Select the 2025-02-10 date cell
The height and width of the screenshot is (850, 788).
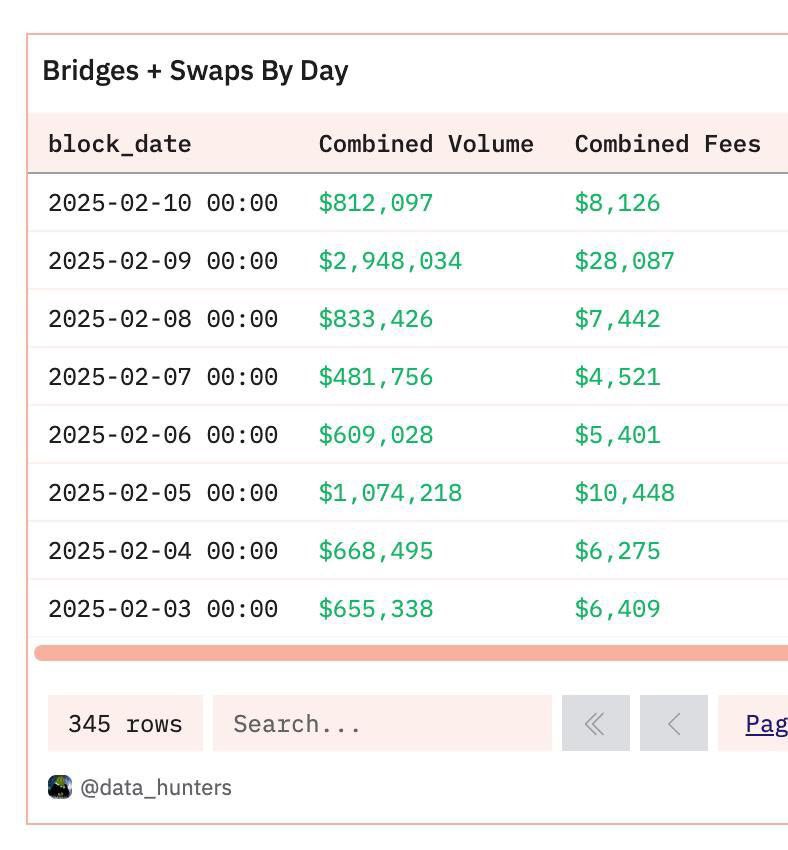(163, 203)
